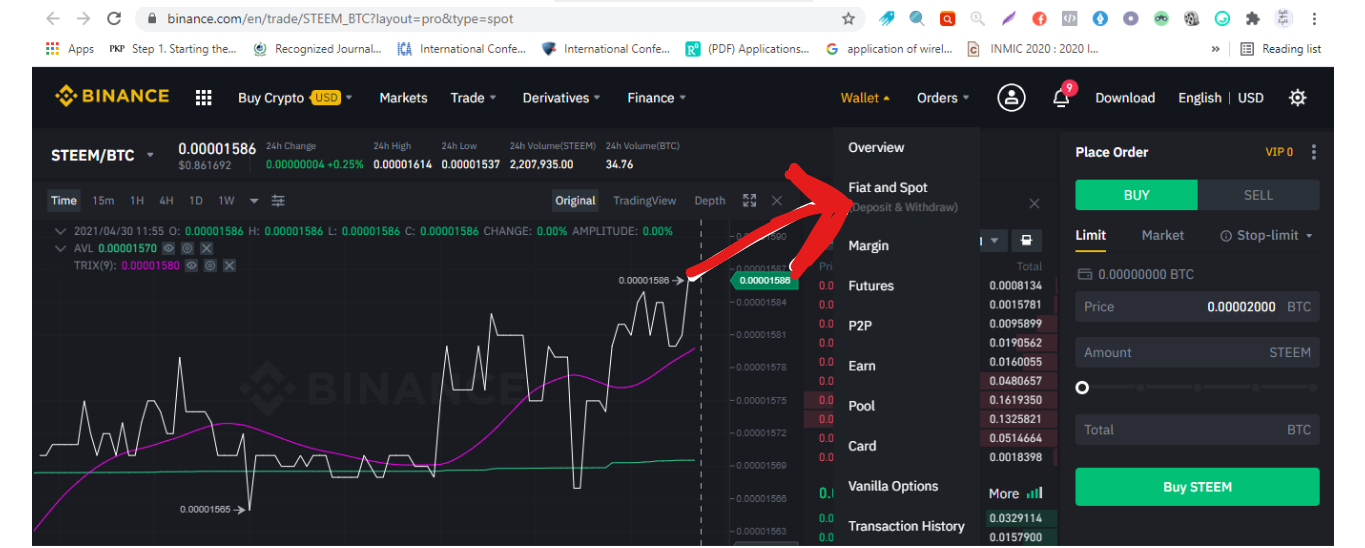Click the amount percentage slider handle
The image size is (1365, 548).
point(1082,387)
